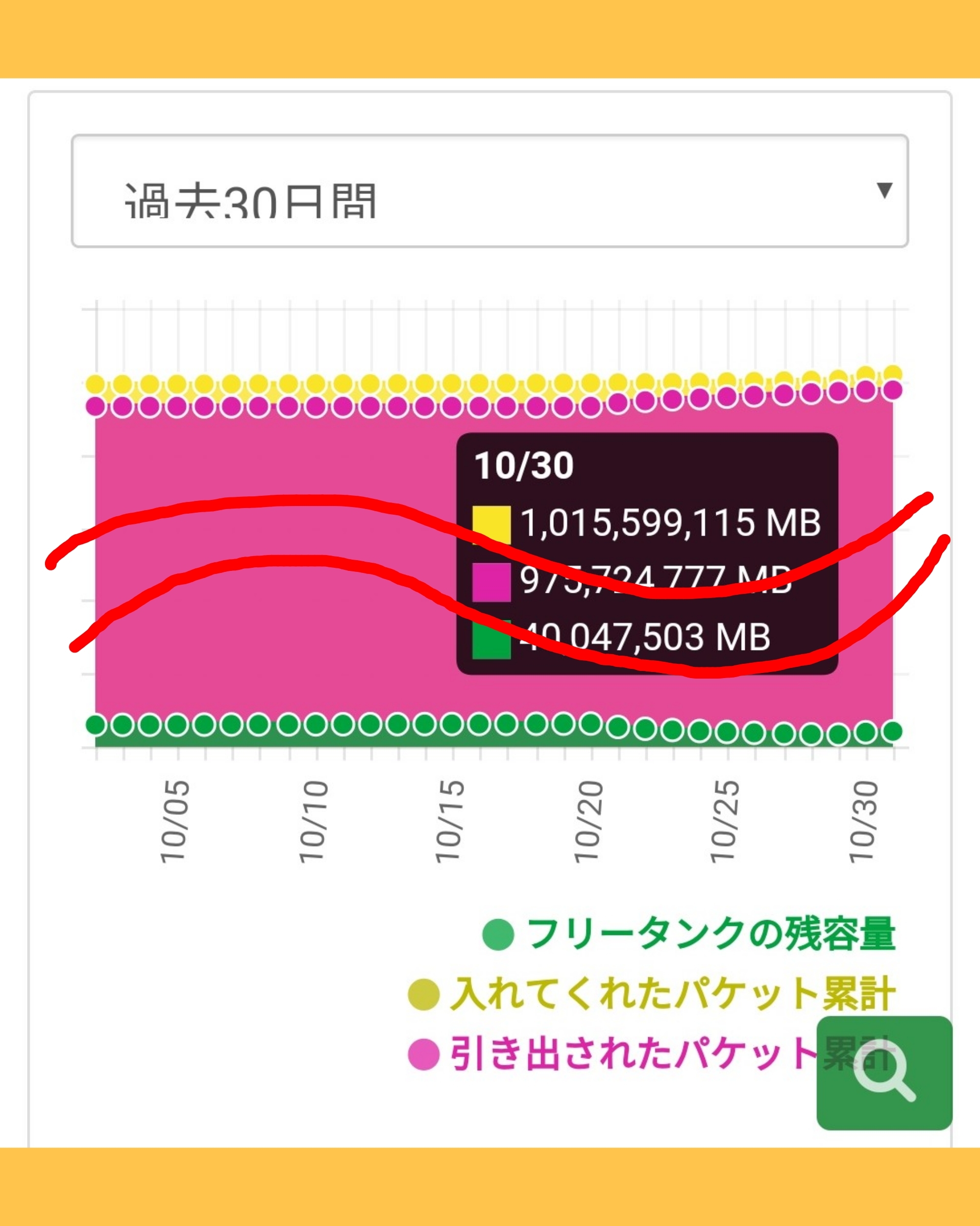Click the 10/05 axis date label
The height and width of the screenshot is (1226, 980).
(x=175, y=821)
